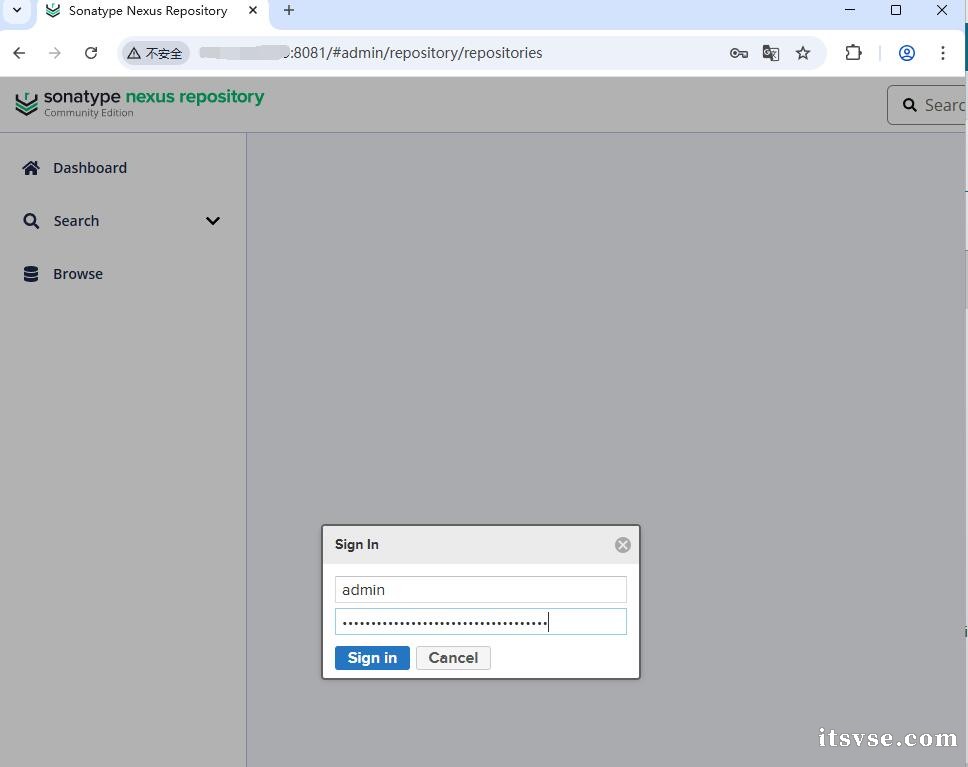Open the not secure site info badge

[x=154, y=53]
